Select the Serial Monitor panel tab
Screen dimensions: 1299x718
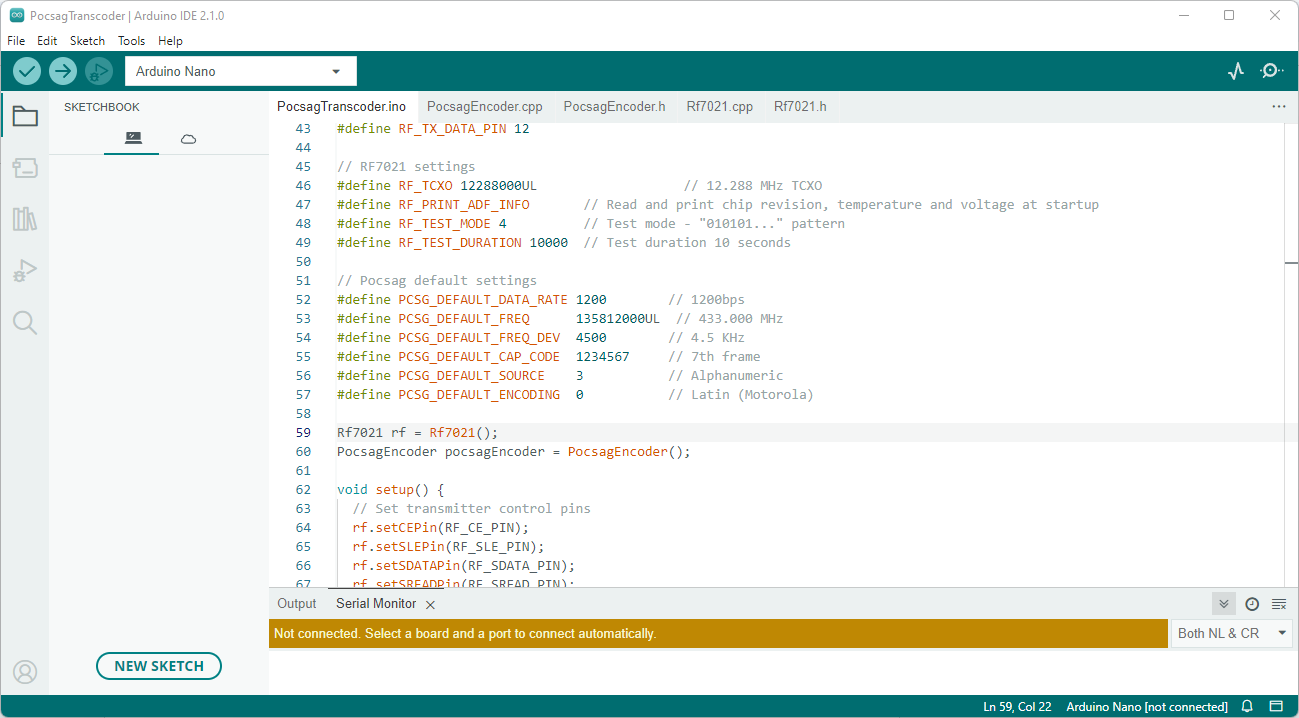click(376, 604)
